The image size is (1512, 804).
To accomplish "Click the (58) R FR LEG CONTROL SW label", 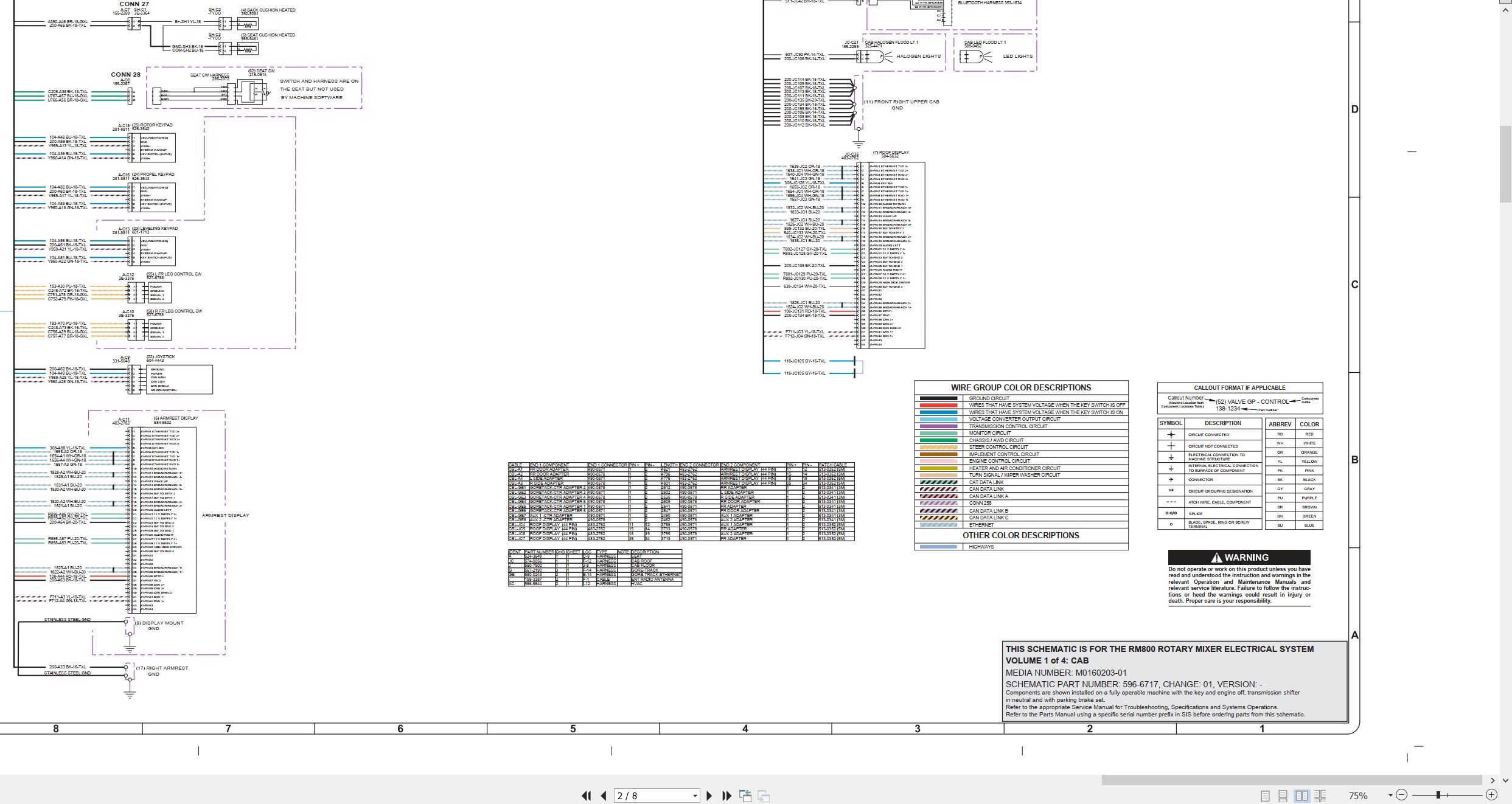I will (174, 311).
